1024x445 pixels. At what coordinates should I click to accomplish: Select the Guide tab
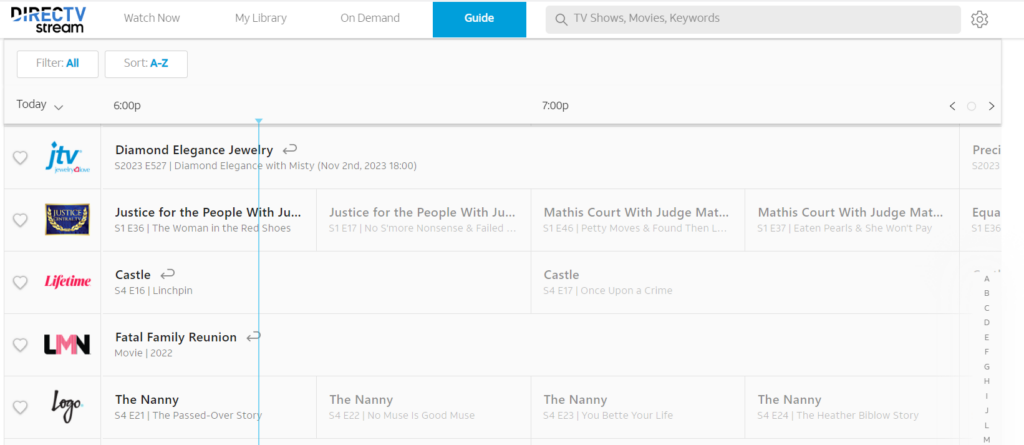tap(479, 19)
